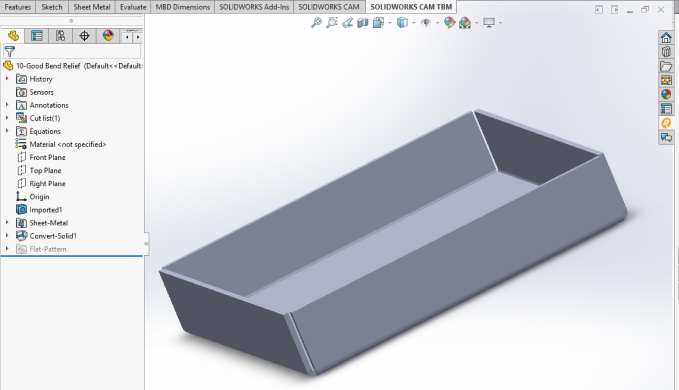Activate the Zoom to Area tool

pyautogui.click(x=332, y=23)
